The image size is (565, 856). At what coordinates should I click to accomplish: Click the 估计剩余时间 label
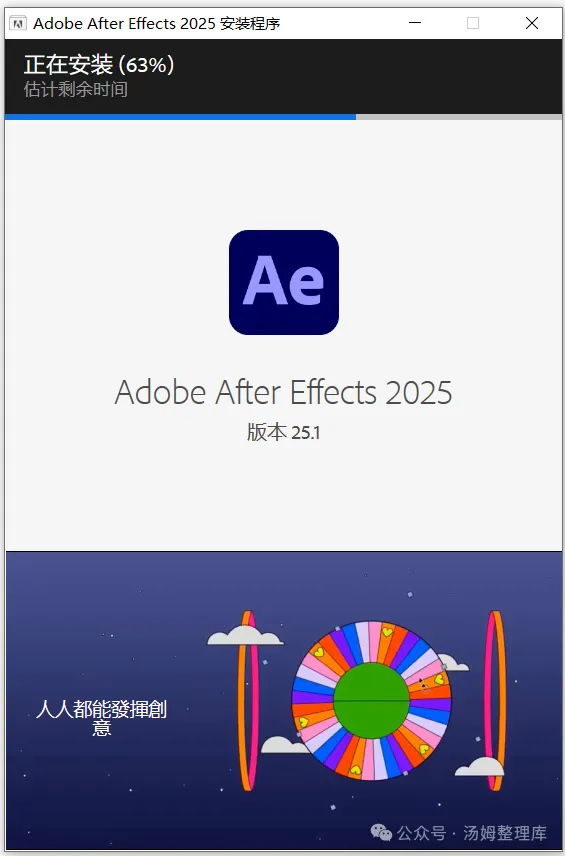click(75, 89)
